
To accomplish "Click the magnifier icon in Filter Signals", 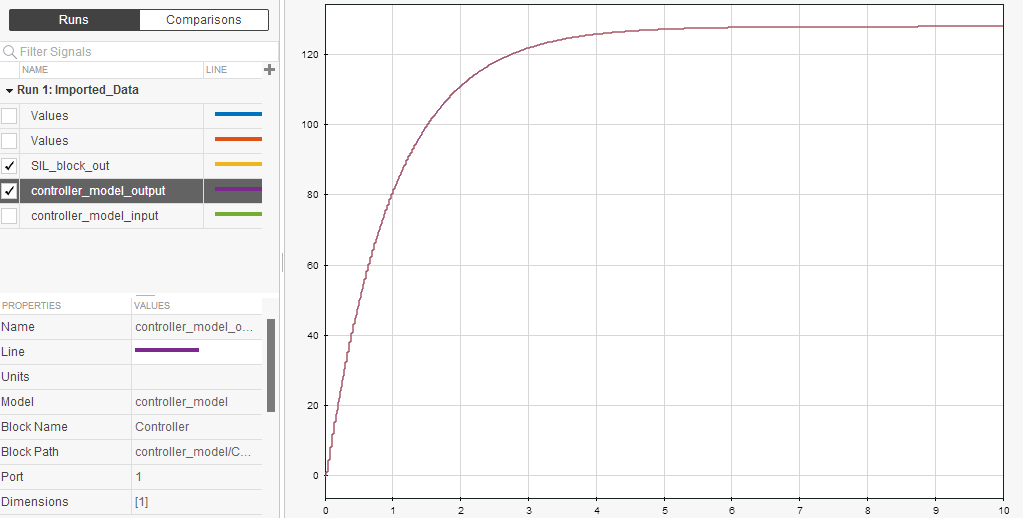I will tap(9, 52).
